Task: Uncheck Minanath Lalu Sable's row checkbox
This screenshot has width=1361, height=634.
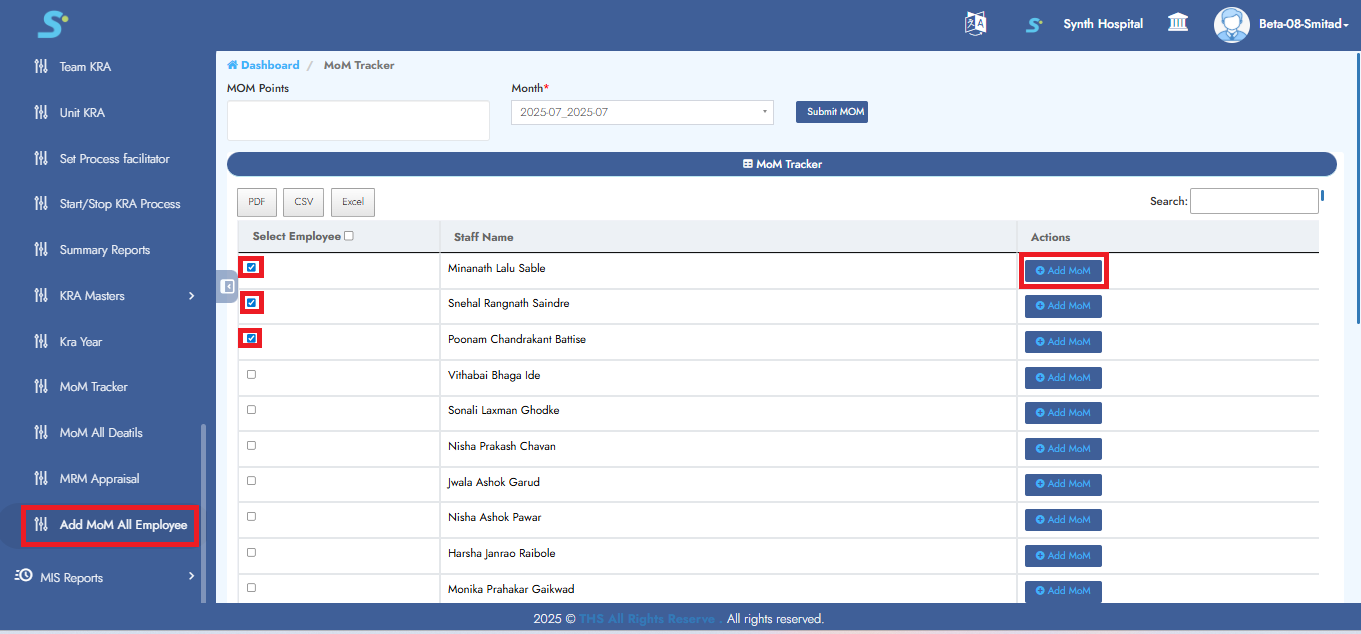Action: coord(249,267)
